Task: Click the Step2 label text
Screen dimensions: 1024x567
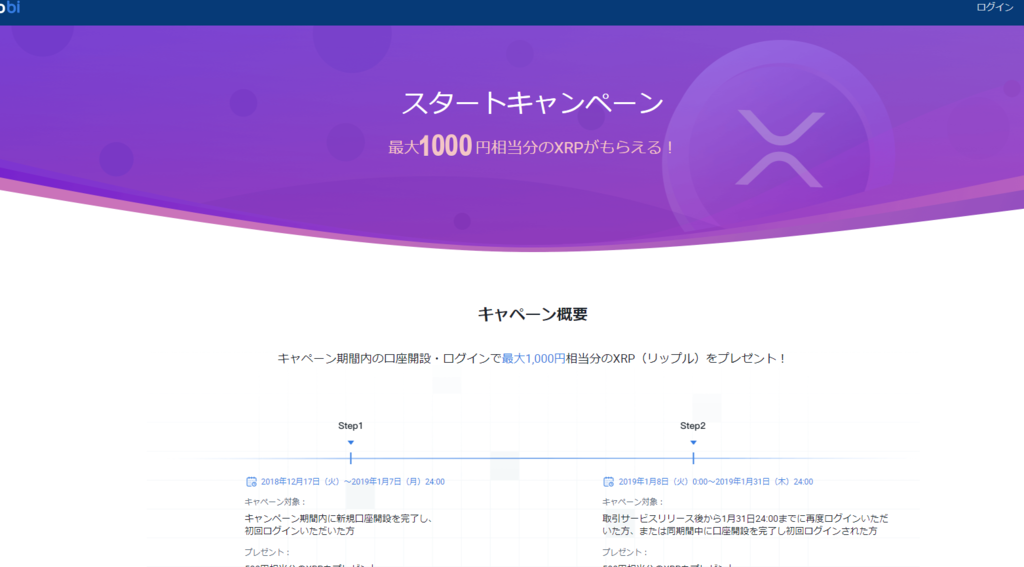Action: tap(693, 426)
